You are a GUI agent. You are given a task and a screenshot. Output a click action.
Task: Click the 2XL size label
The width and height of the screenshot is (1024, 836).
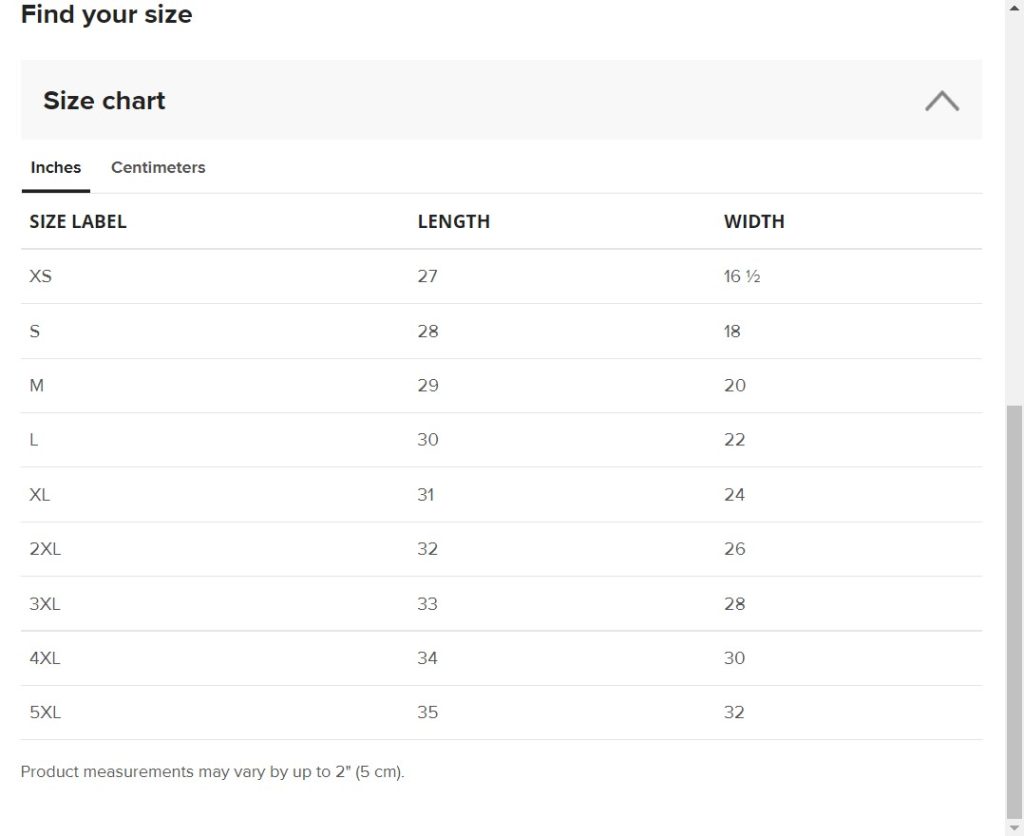pyautogui.click(x=45, y=549)
